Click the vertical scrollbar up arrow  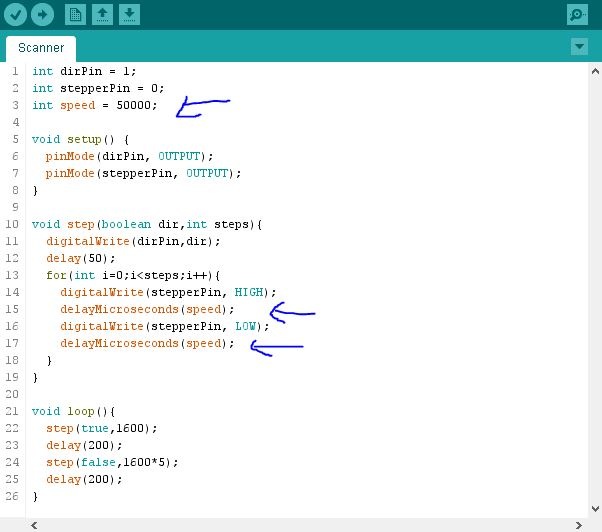(595, 71)
